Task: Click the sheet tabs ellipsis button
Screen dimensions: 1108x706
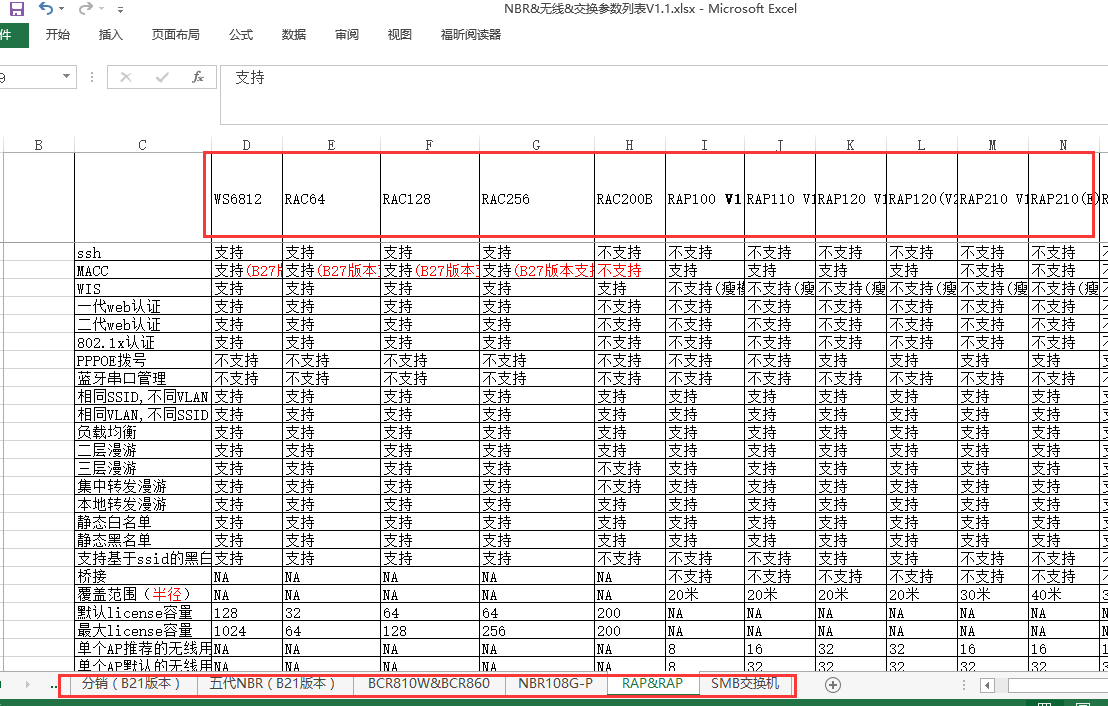Action: 54,685
